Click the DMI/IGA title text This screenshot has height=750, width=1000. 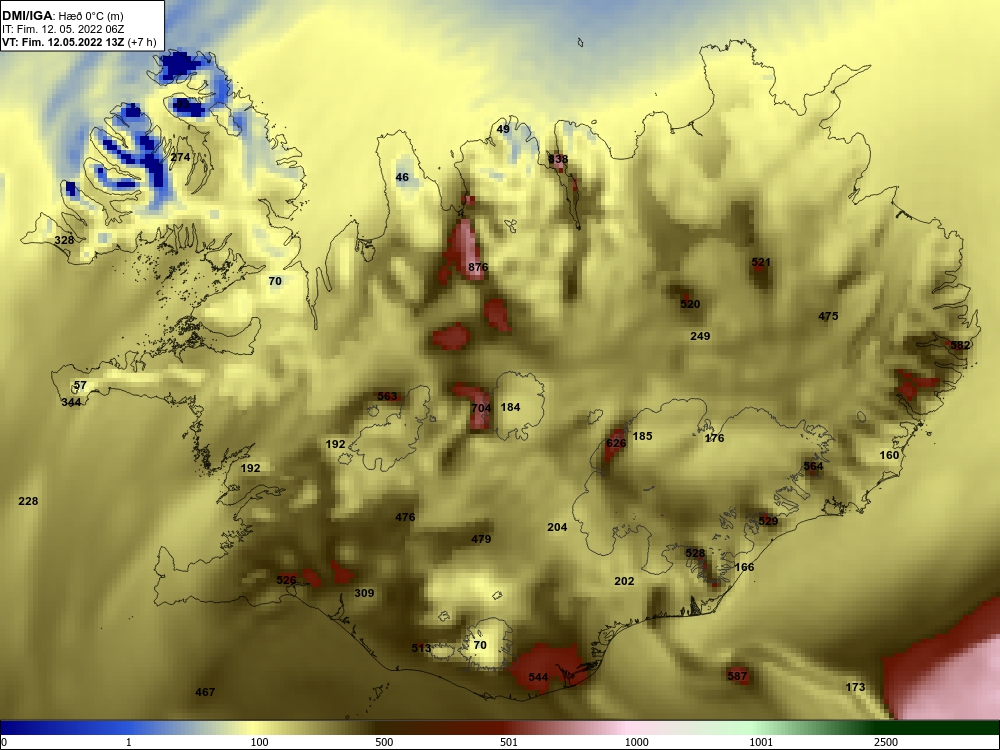tap(62, 16)
